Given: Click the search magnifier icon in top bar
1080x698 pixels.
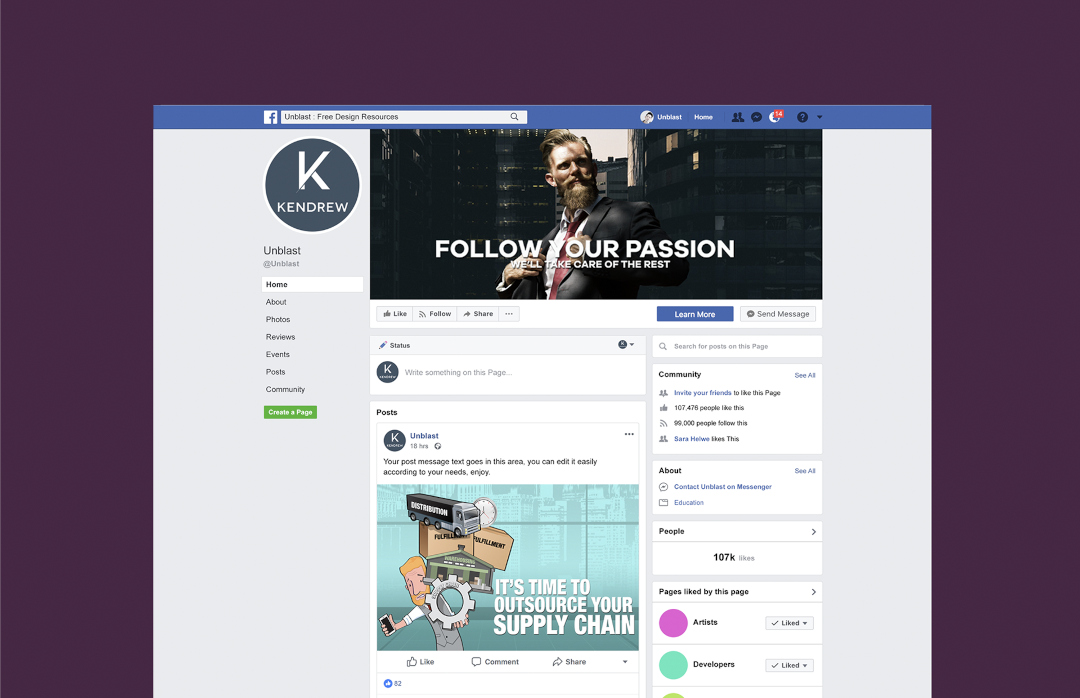Looking at the screenshot, I should point(515,117).
